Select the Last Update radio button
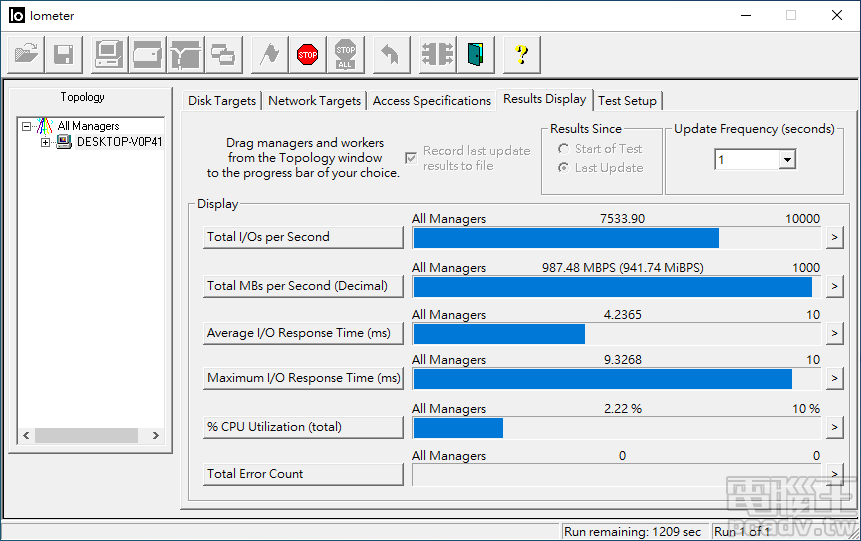Viewport: 861px width, 541px height. tap(563, 168)
